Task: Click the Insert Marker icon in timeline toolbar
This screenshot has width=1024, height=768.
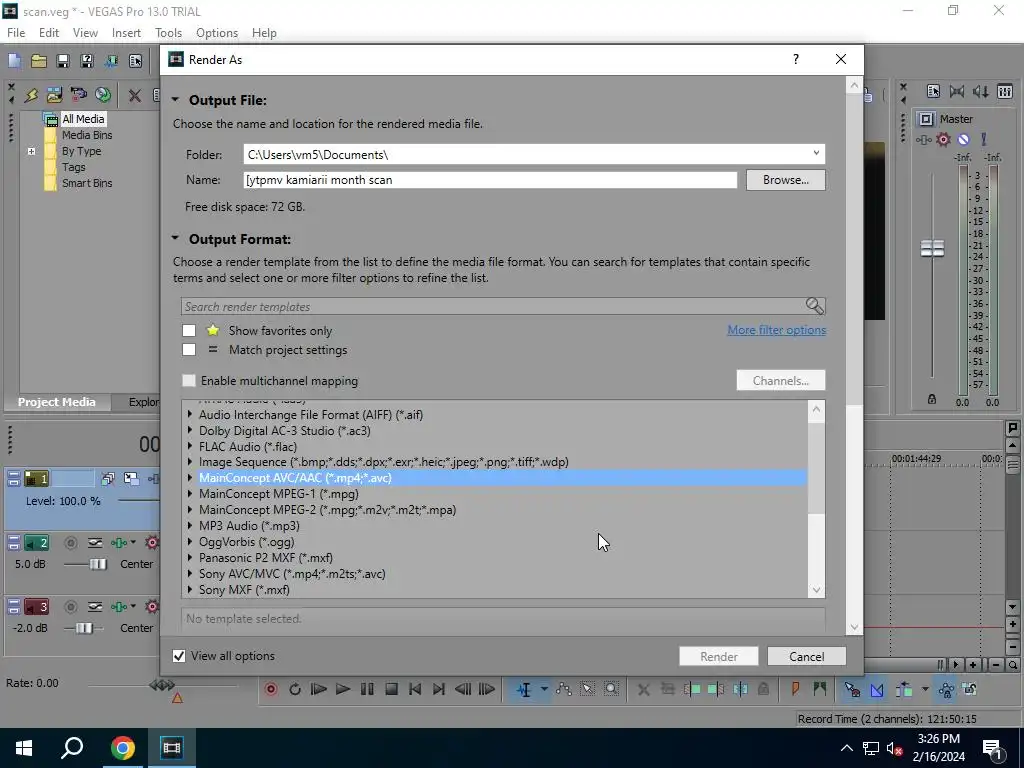Action: [795, 689]
